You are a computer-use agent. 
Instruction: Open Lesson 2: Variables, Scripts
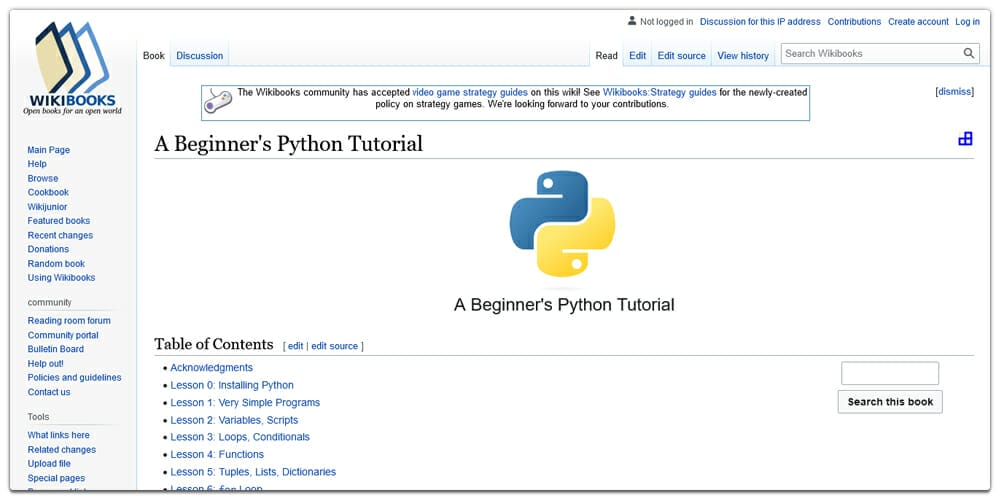coord(234,420)
